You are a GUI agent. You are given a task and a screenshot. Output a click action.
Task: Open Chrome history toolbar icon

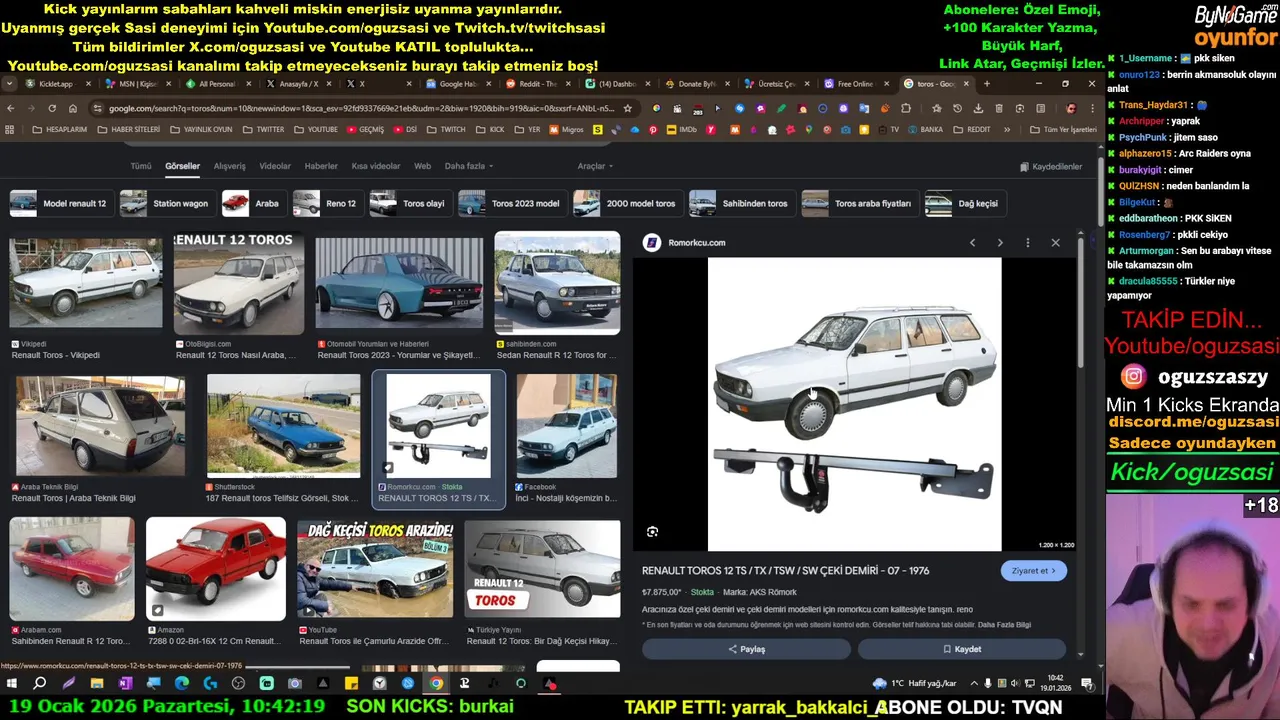click(x=957, y=108)
